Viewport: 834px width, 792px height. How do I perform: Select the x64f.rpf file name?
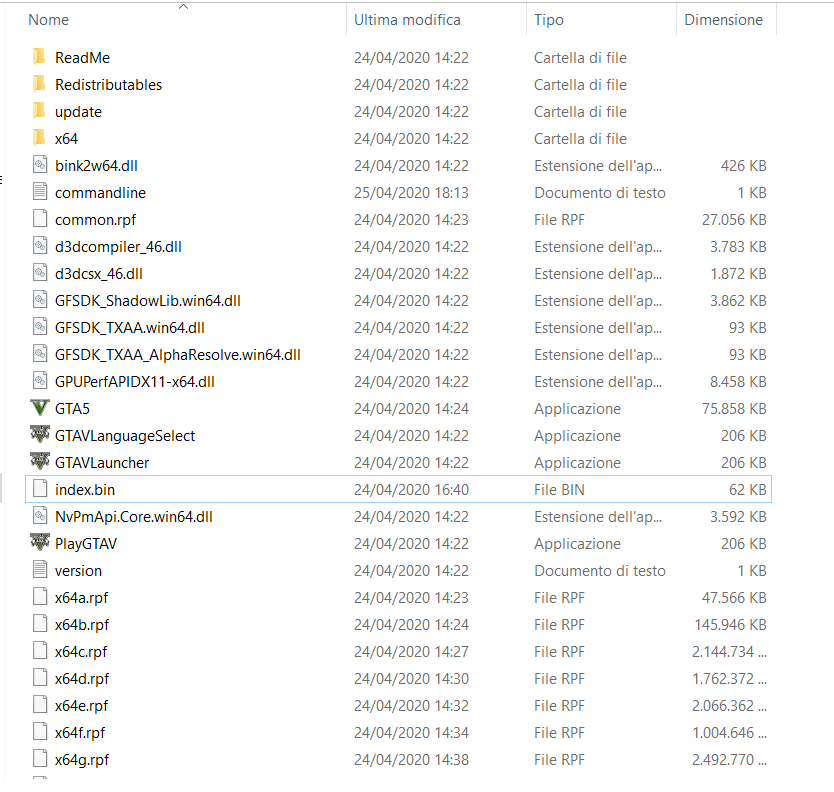coord(80,732)
